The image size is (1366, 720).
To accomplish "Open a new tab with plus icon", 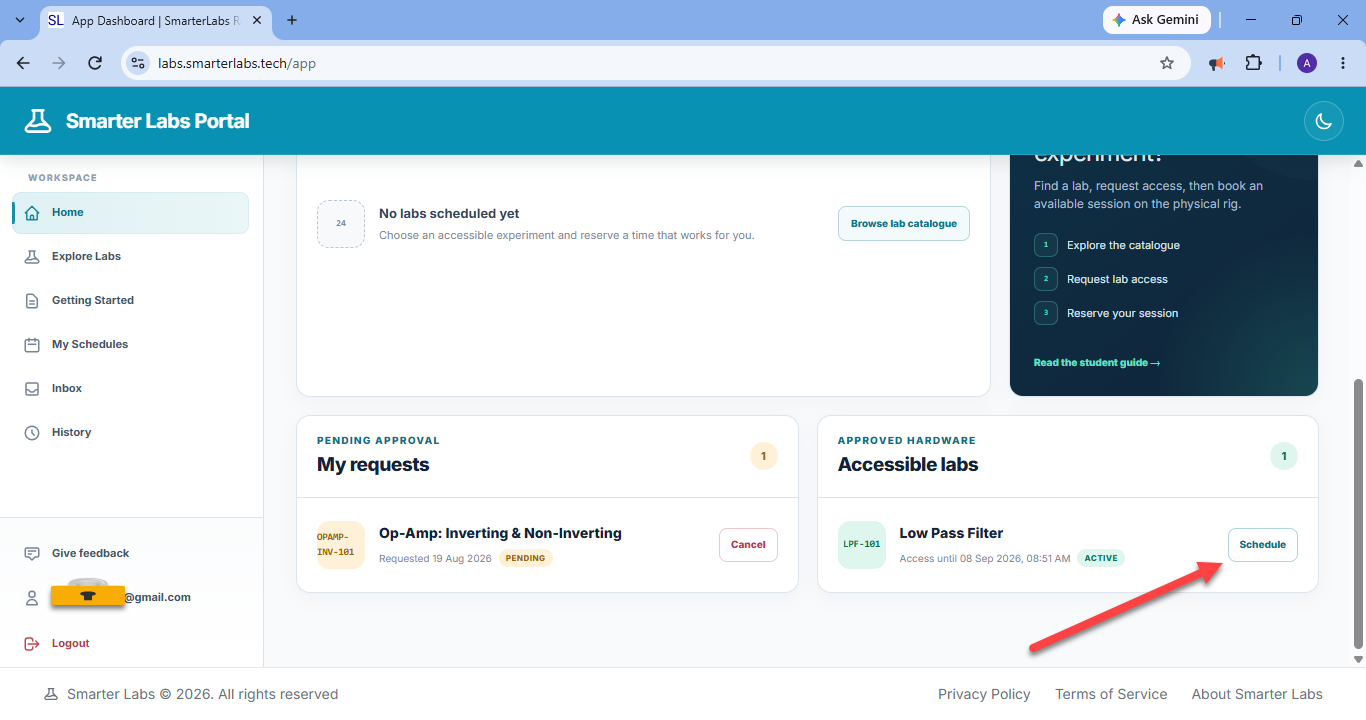I will 292,20.
